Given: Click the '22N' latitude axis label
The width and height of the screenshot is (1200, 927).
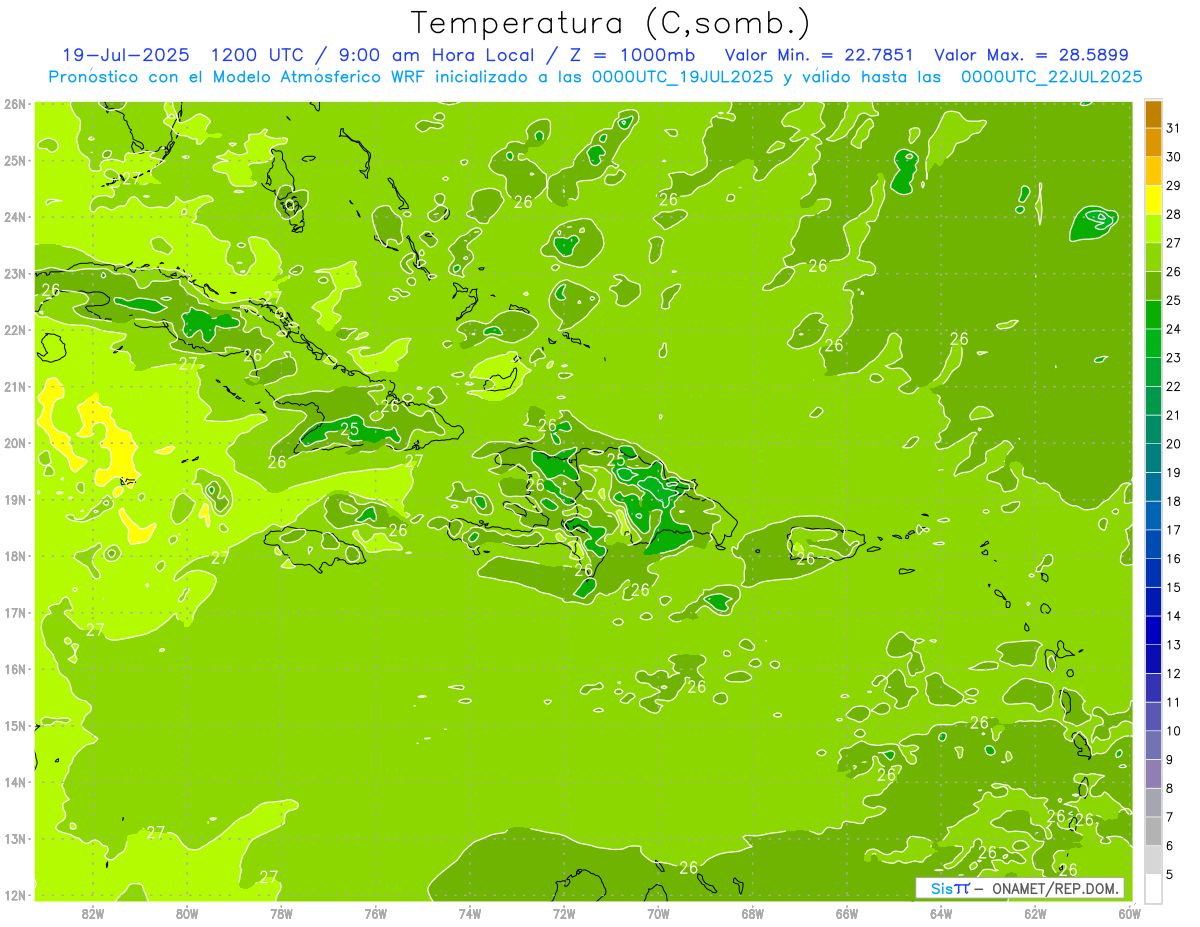Looking at the screenshot, I should 14,330.
